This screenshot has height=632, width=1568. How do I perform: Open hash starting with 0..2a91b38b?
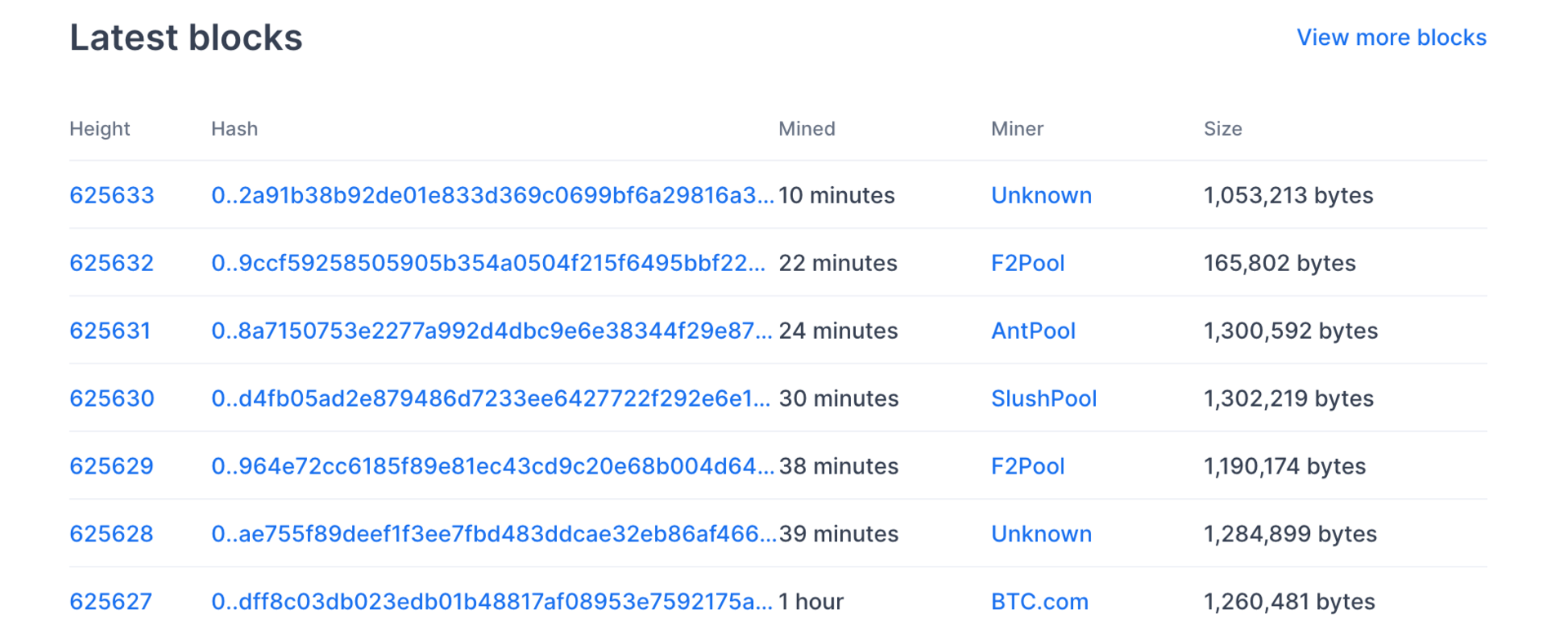[x=492, y=195]
